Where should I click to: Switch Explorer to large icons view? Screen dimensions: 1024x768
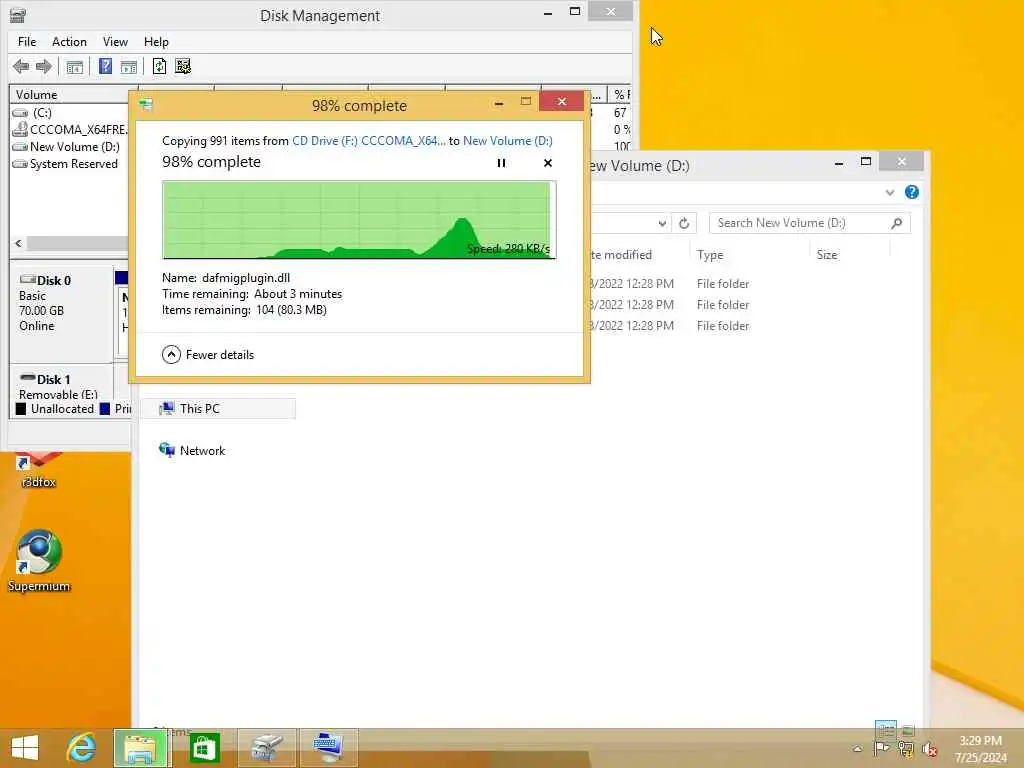[907, 729]
